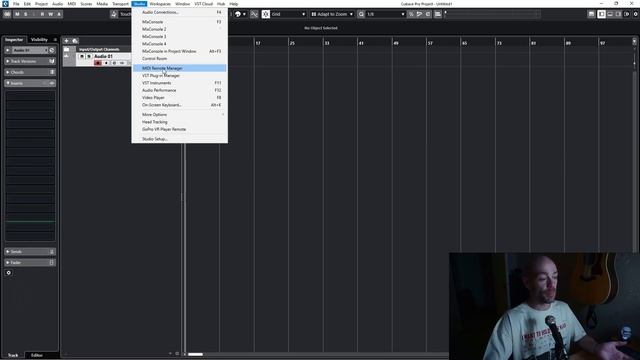Toggle the lower zone visibility icon
This screenshot has width=640, height=360.
[610, 14]
